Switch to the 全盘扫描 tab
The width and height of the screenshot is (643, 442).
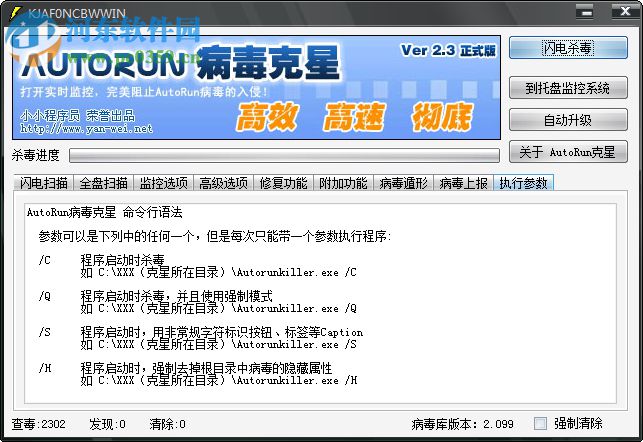(x=103, y=183)
